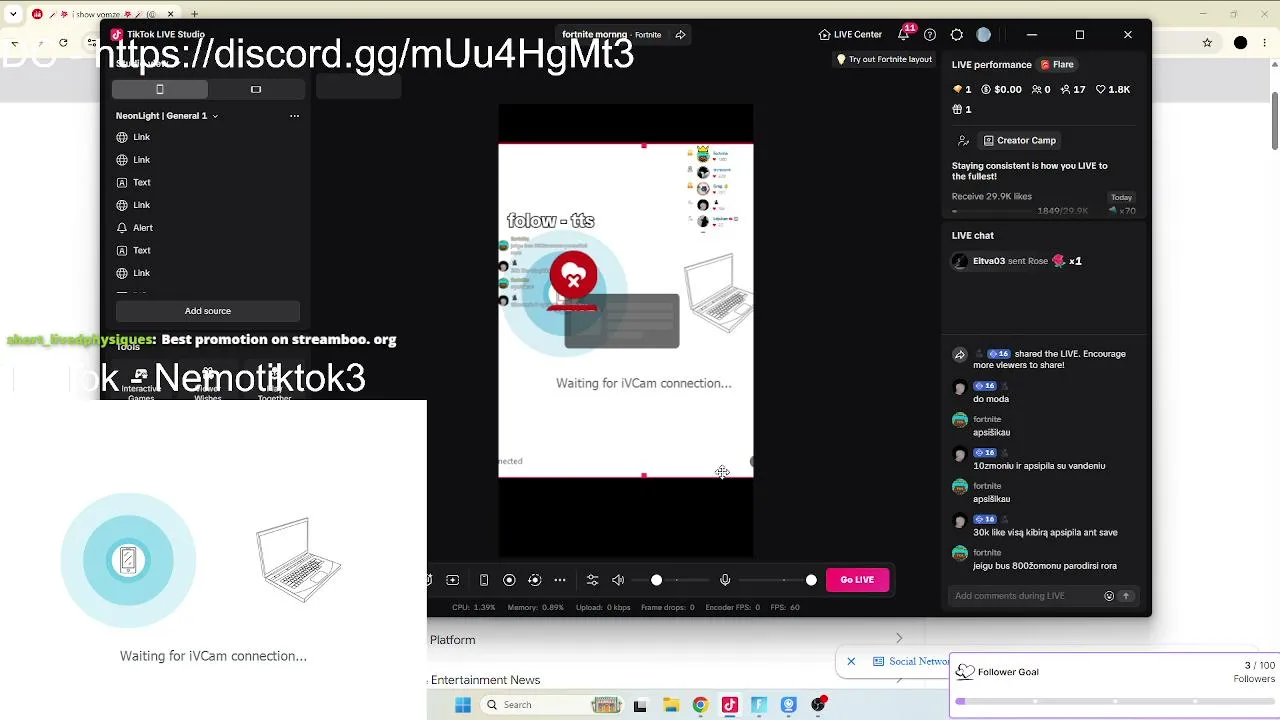This screenshot has height=720, width=1280.
Task: Expand the Platform row chevron in browser
Action: (899, 638)
